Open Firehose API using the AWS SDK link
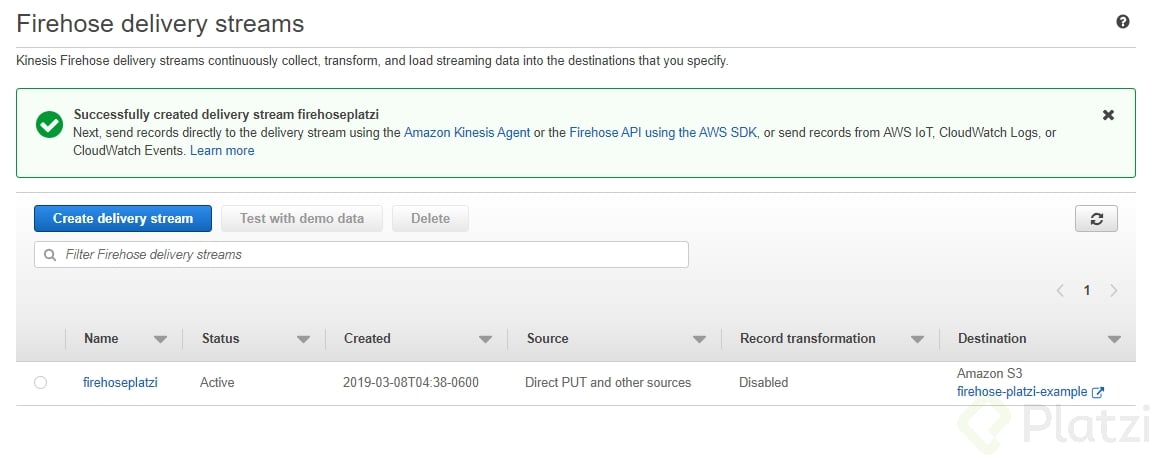Screen dimensions: 1162x460 click(x=663, y=133)
